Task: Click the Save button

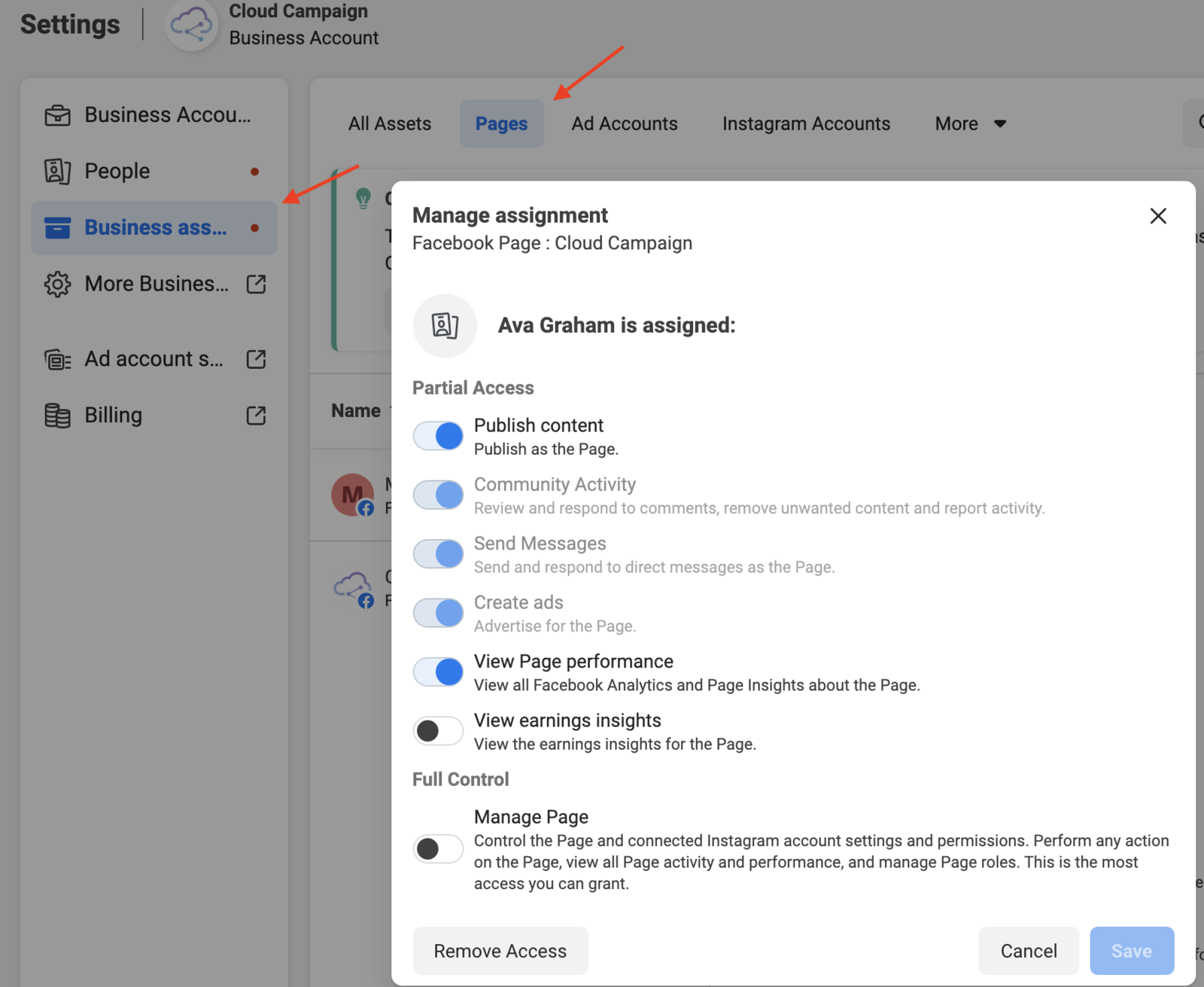Action: click(x=1131, y=951)
